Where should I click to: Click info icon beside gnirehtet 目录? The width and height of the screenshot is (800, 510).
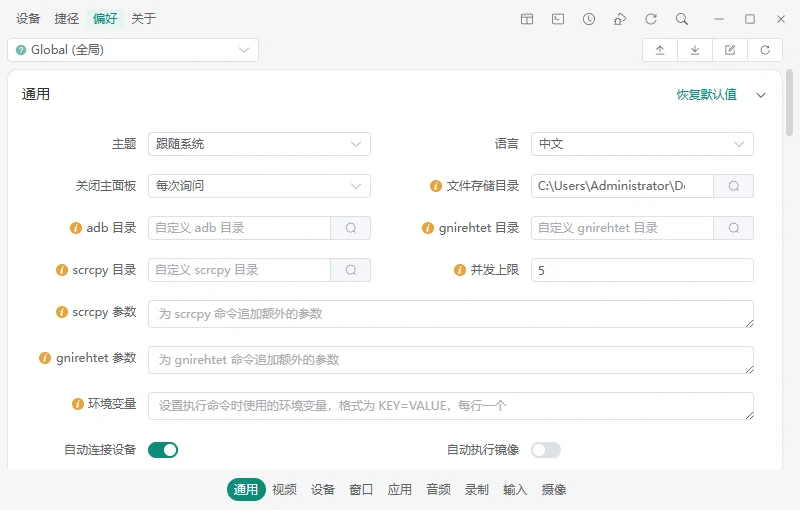point(428,228)
